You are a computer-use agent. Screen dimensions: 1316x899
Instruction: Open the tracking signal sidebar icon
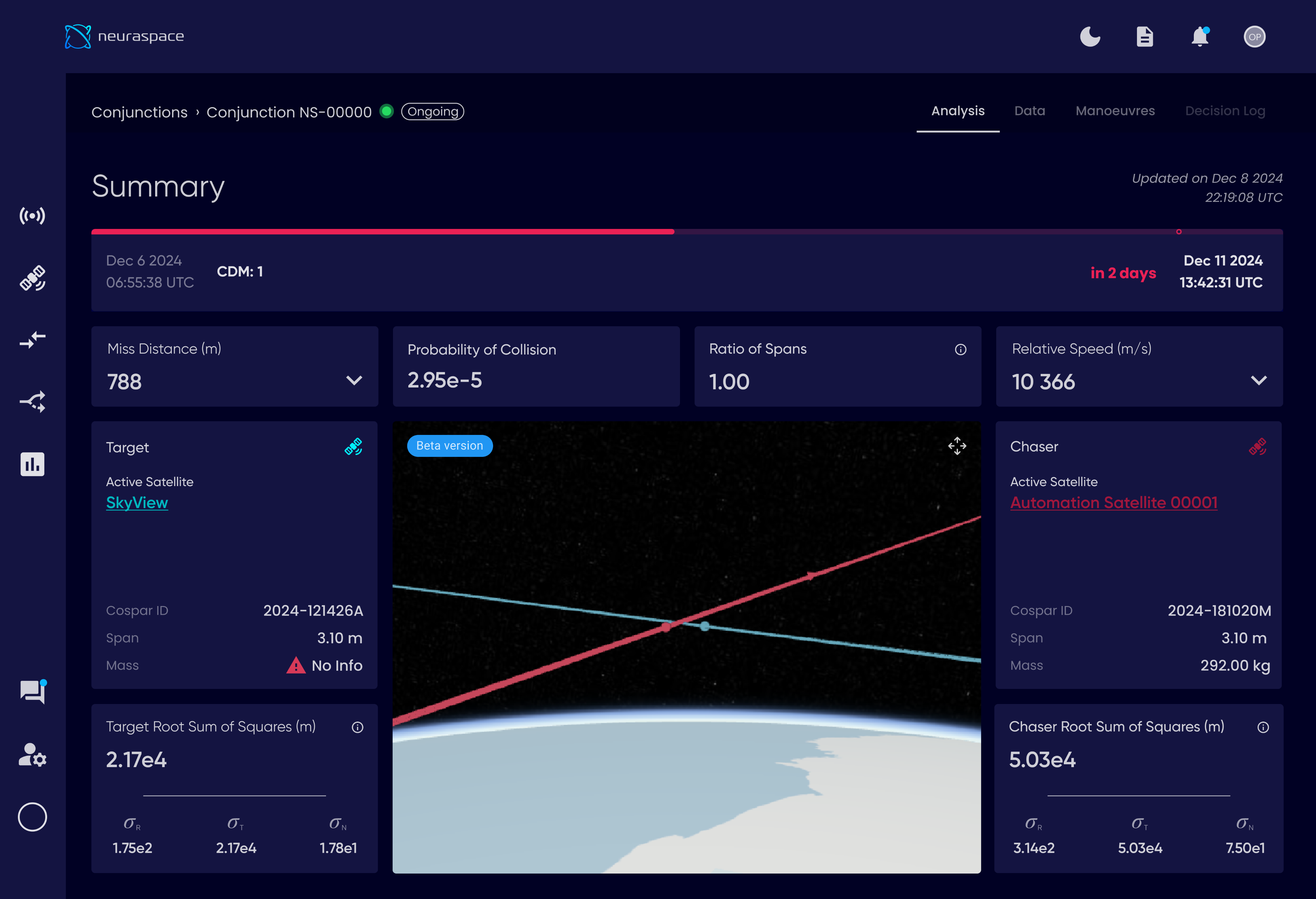click(32, 216)
